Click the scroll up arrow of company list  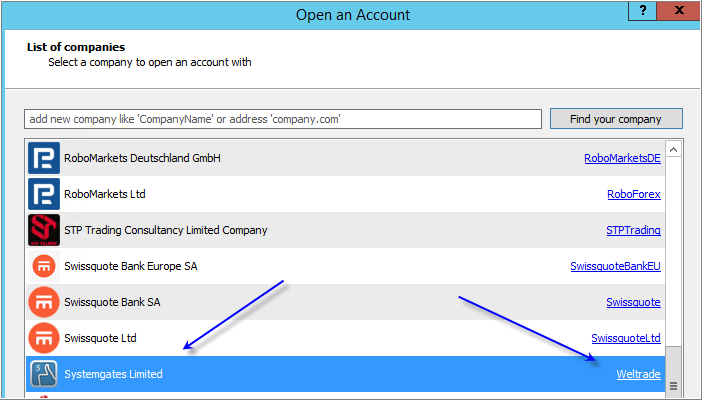(673, 150)
